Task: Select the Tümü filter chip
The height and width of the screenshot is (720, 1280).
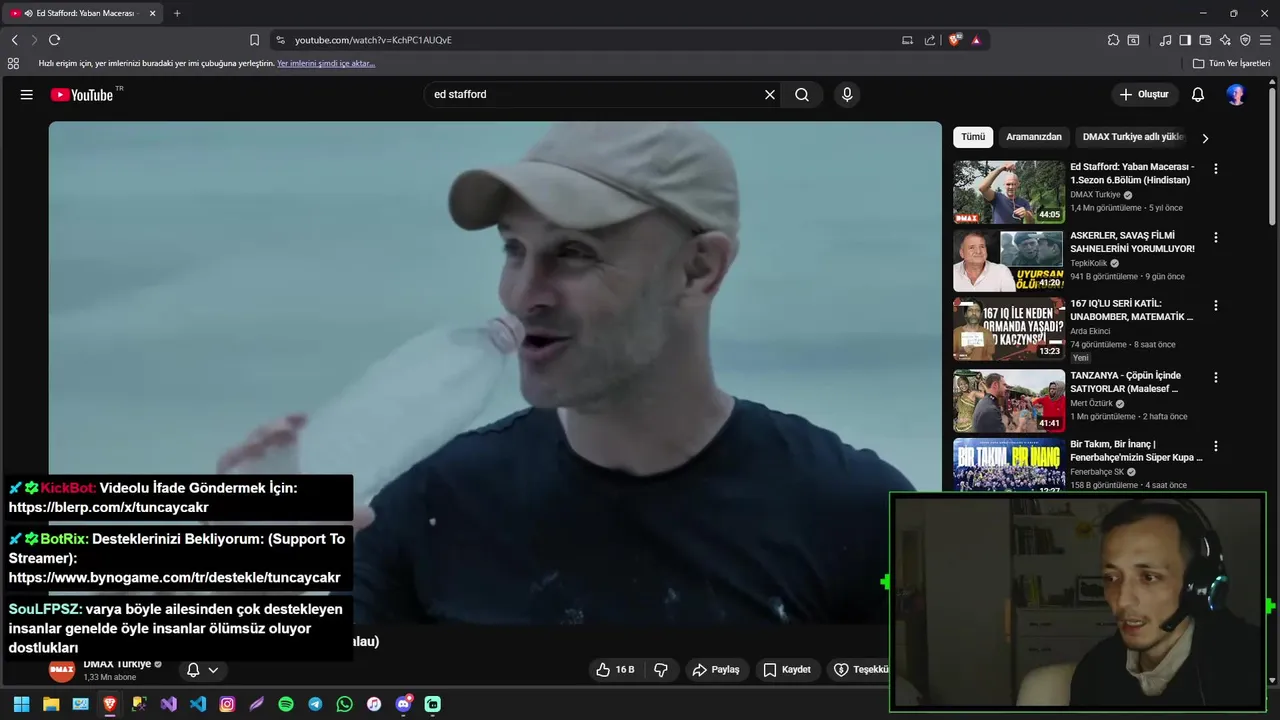Action: (973, 137)
